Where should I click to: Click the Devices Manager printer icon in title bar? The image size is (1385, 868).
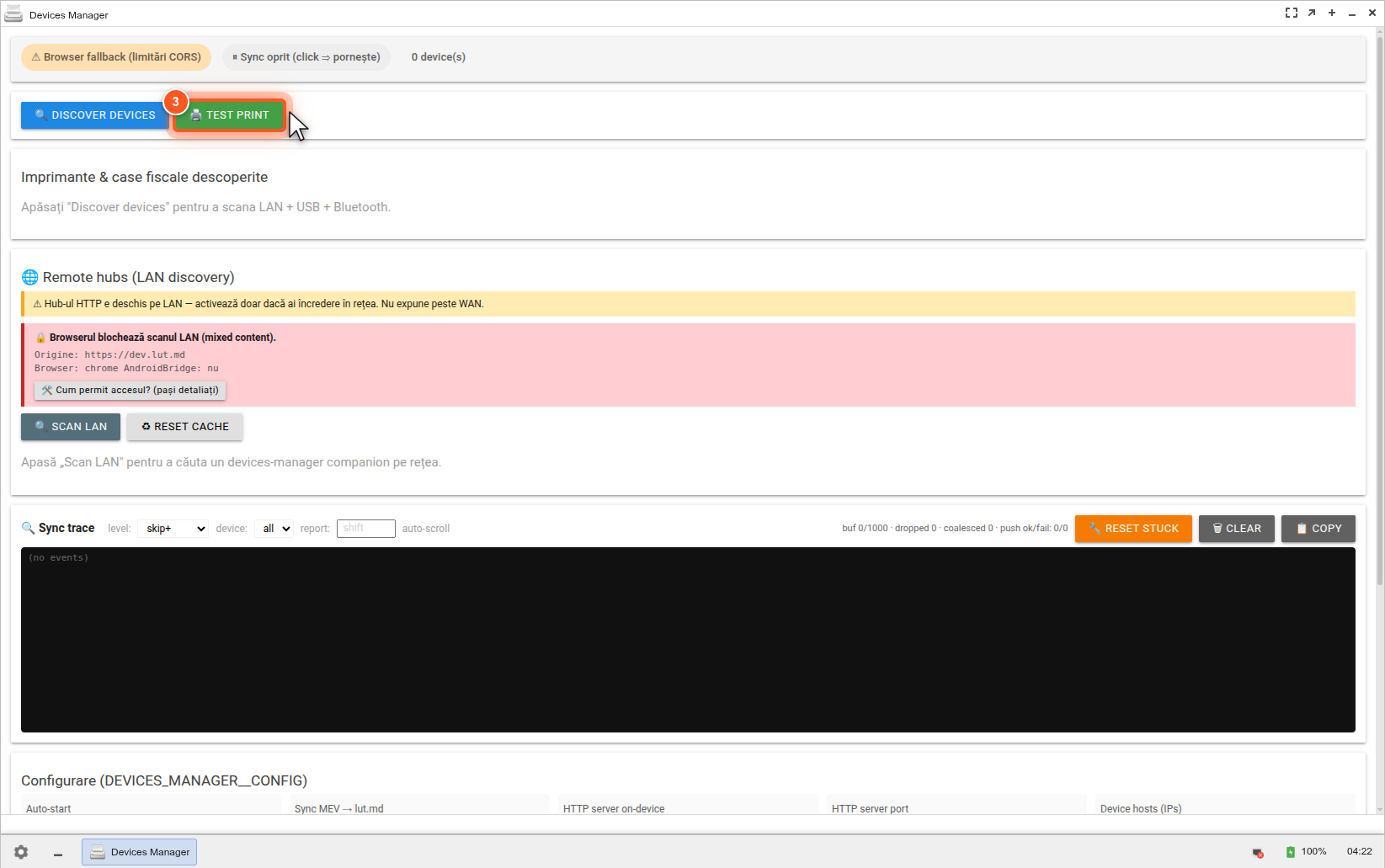coord(13,14)
